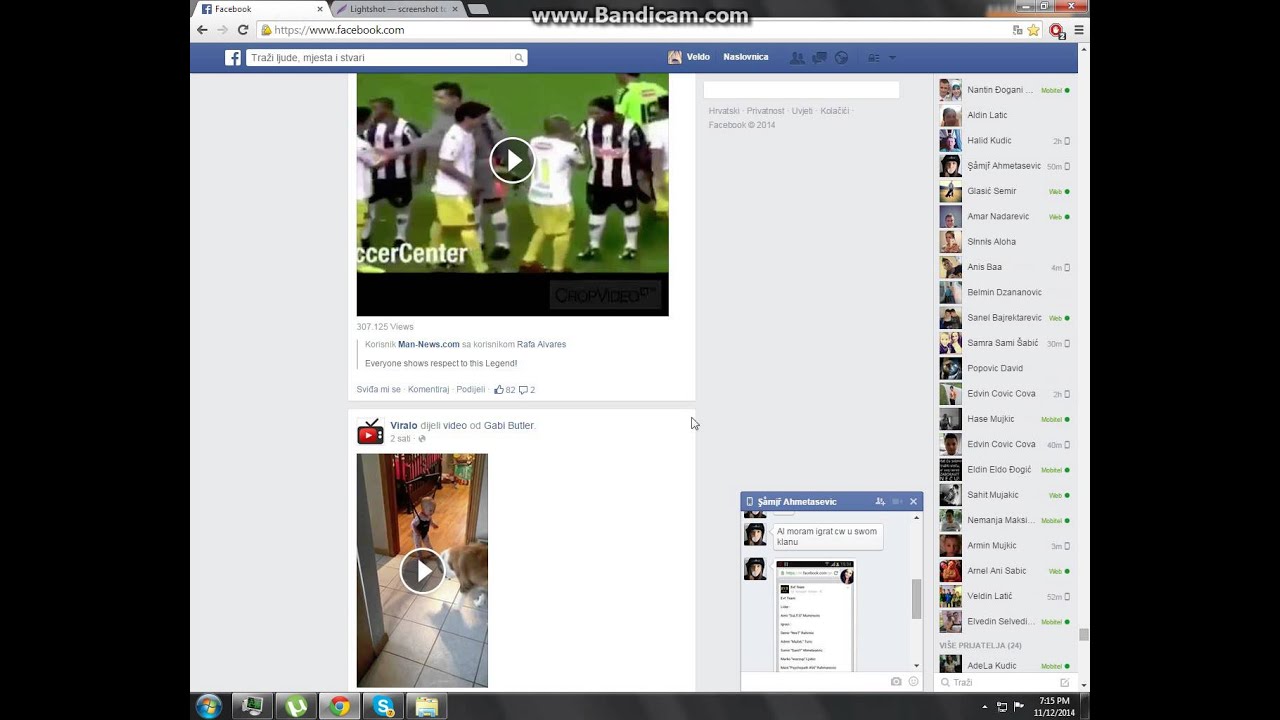
Task: Click the red Adblock extension icon
Action: [1057, 31]
